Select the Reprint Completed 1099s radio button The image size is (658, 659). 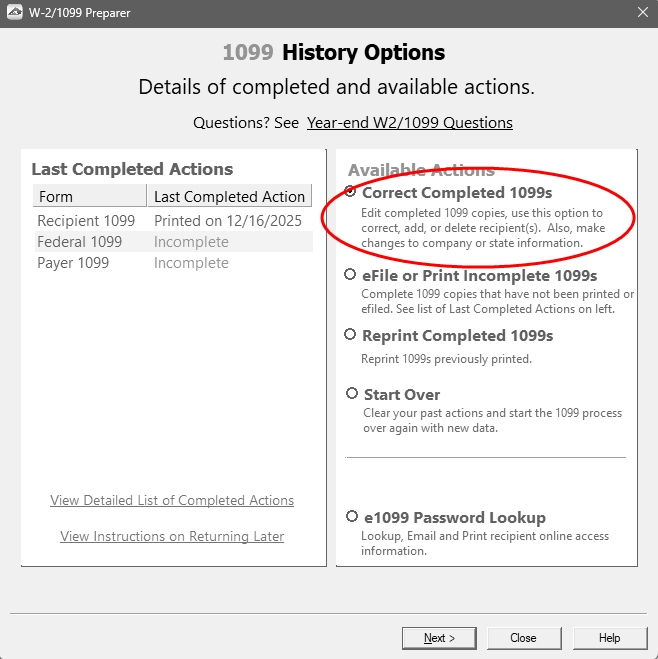350,335
